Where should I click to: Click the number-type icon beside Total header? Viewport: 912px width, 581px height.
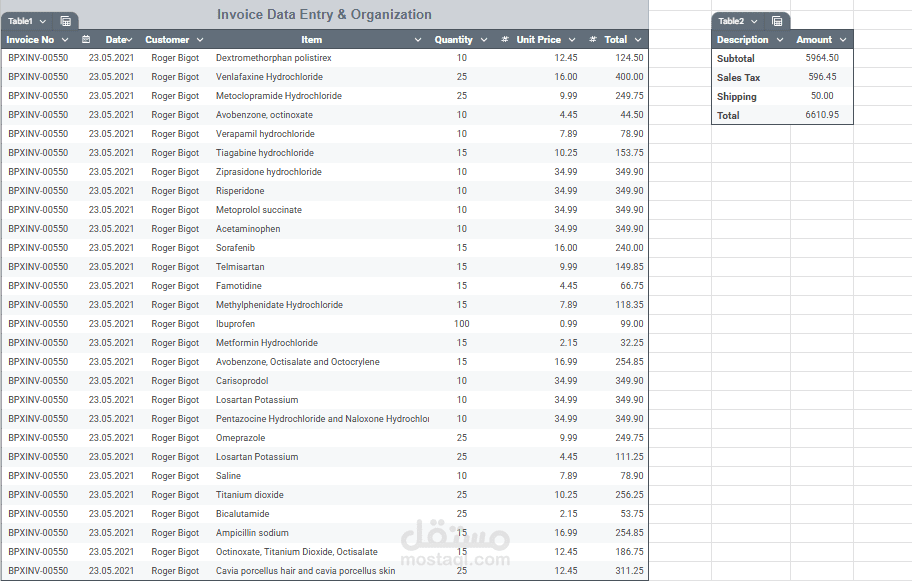[x=593, y=40]
